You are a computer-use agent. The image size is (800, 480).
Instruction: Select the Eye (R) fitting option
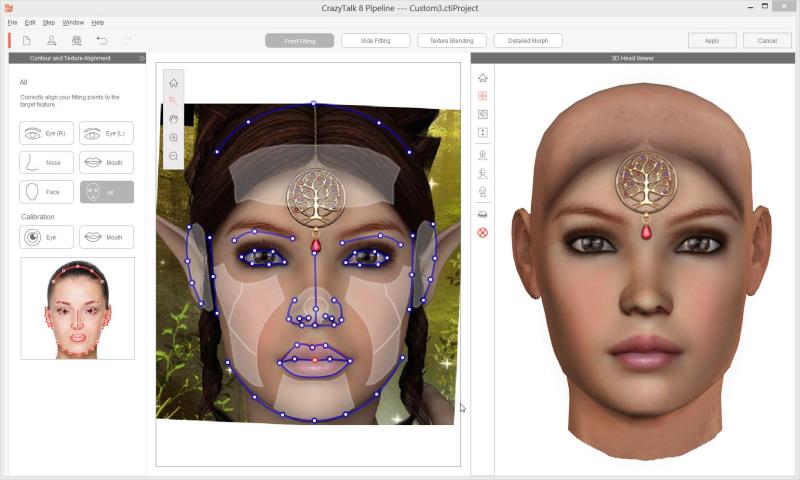pos(46,133)
